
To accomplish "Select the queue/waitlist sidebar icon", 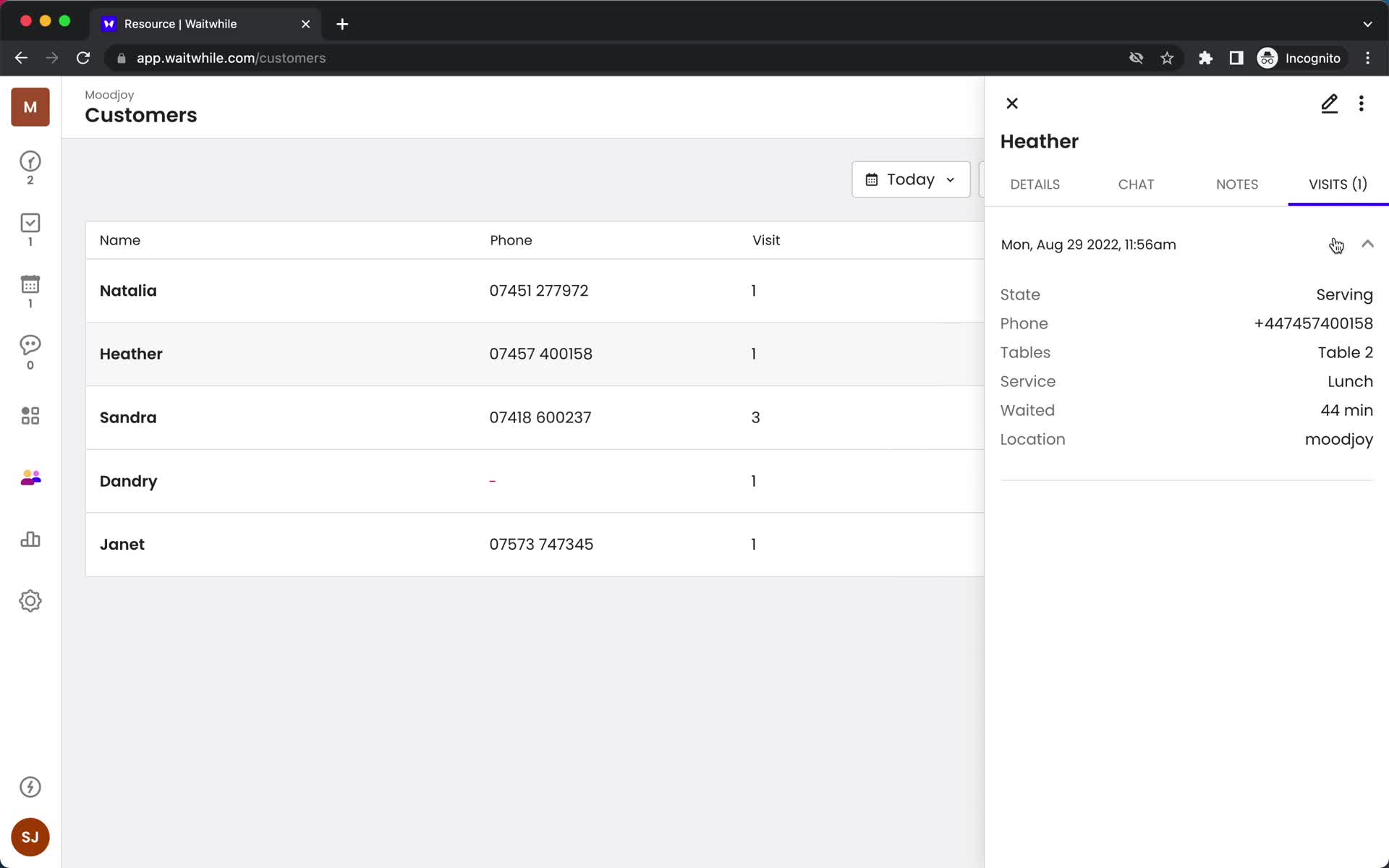I will [x=30, y=167].
